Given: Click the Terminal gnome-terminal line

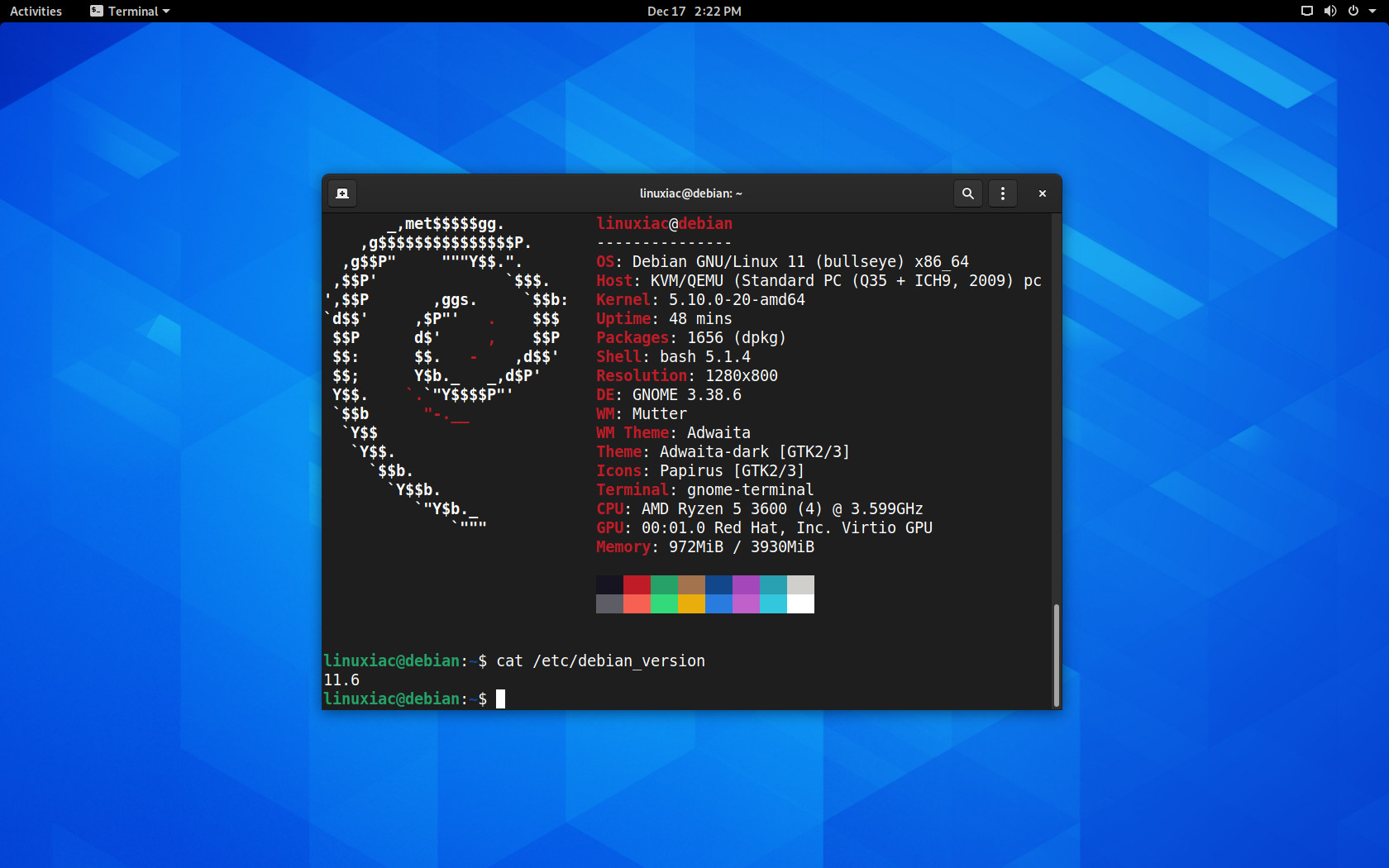Looking at the screenshot, I should pos(705,490).
